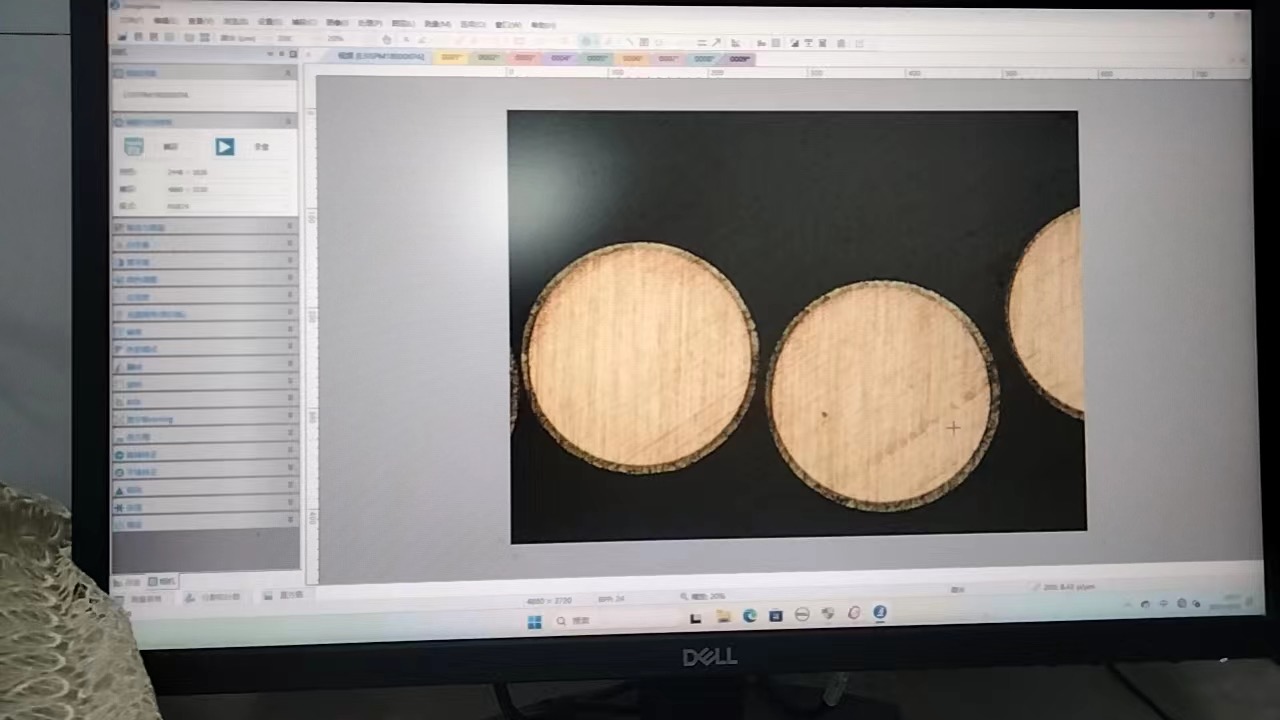
Task: Expand the last sidebar section row
Action: 206,524
